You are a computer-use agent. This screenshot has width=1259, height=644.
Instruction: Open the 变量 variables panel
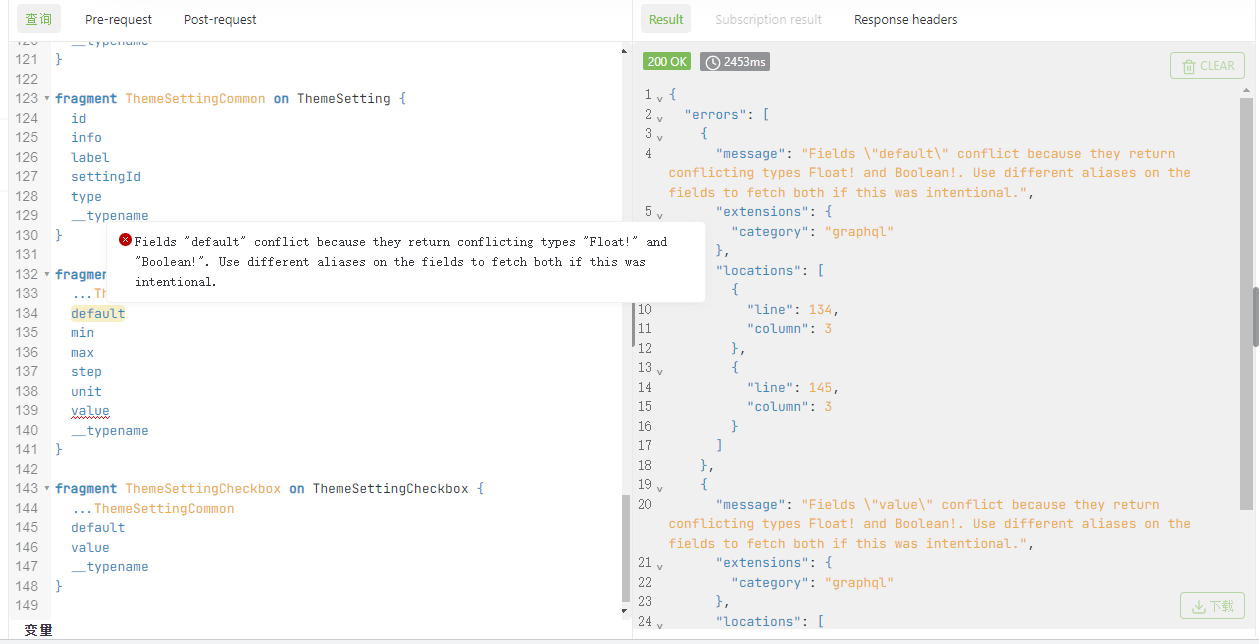pos(38,631)
